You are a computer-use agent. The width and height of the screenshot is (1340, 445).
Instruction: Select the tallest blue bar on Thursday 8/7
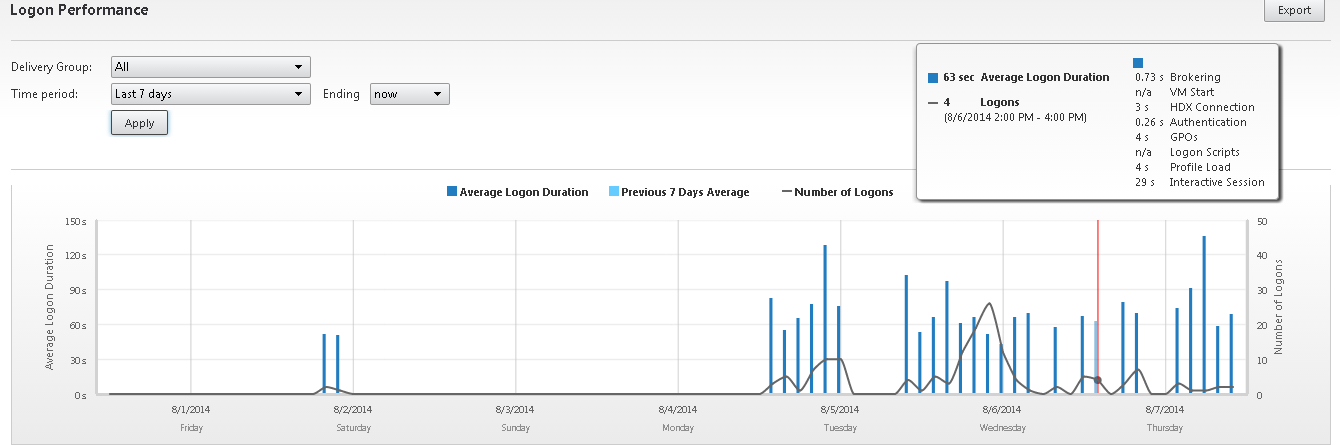click(1204, 315)
